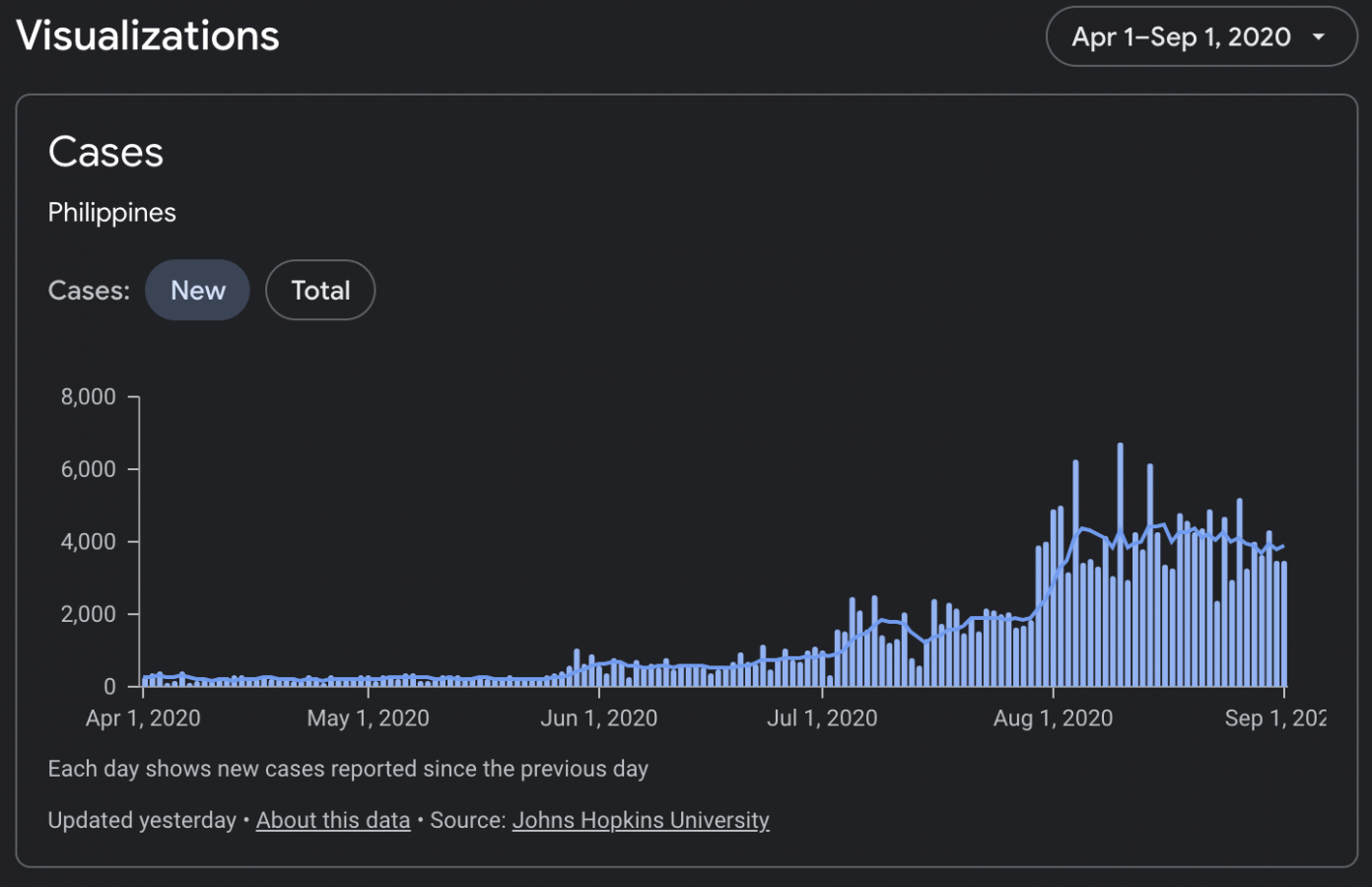Click the Jul 1, 2020 axis label
The height and width of the screenshot is (887, 1372).
822,718
